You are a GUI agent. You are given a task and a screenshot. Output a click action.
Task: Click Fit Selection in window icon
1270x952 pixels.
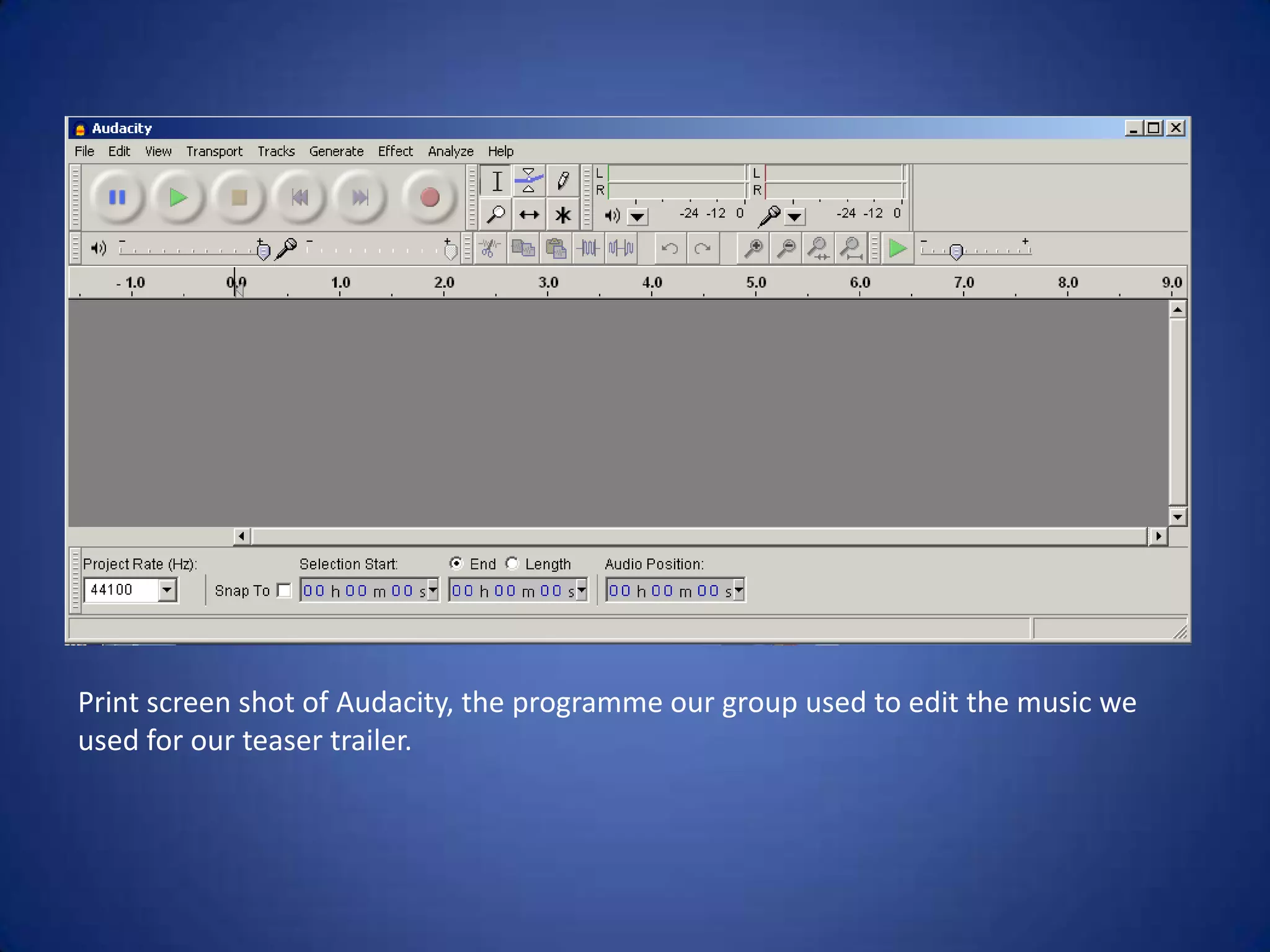[819, 249]
